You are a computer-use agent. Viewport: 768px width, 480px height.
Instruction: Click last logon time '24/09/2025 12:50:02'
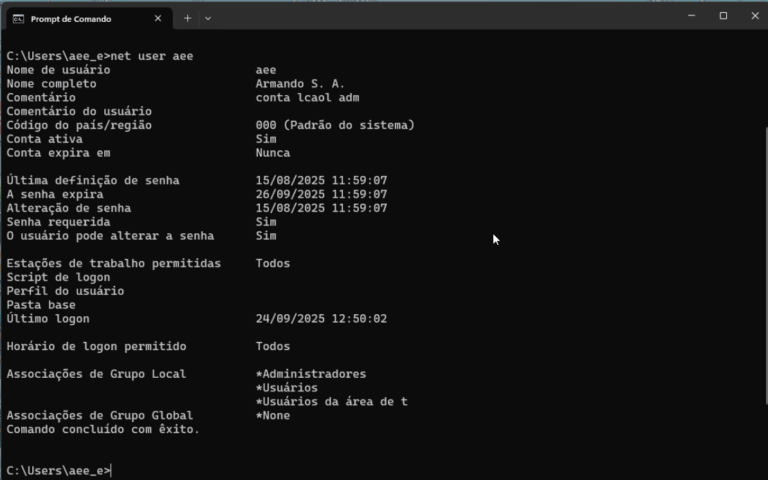click(x=321, y=319)
